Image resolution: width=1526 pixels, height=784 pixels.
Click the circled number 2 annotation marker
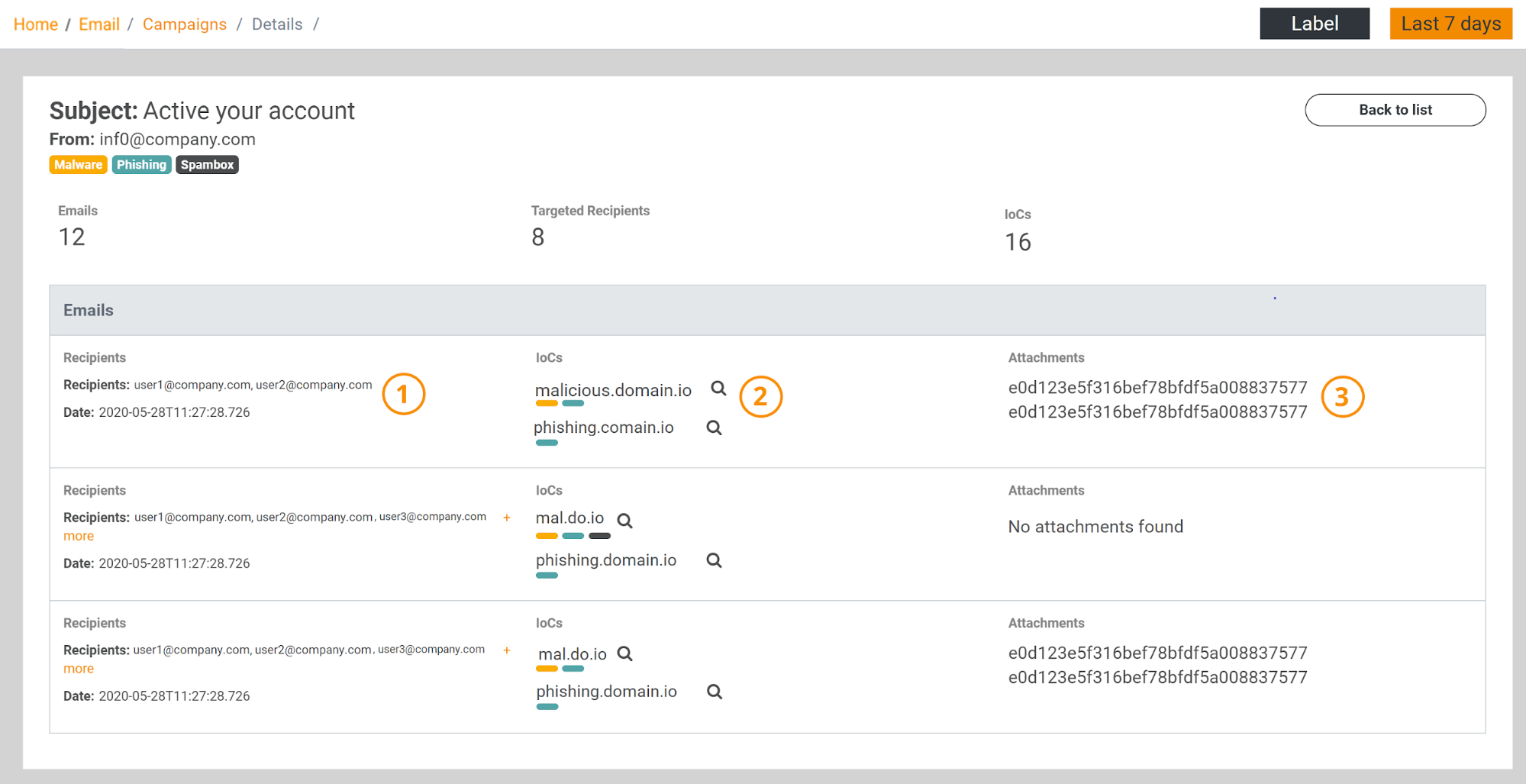[x=760, y=397]
